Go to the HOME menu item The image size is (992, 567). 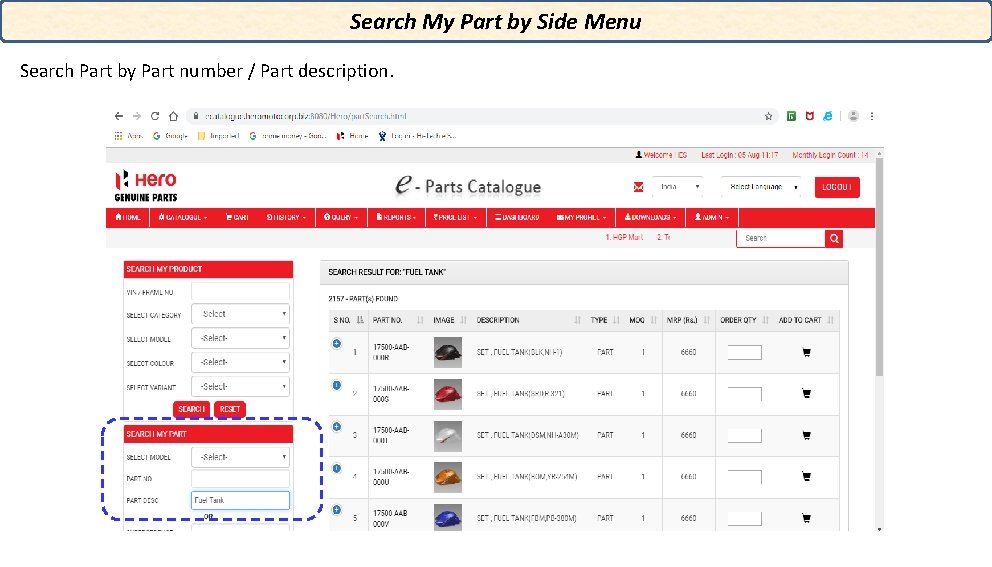128,217
